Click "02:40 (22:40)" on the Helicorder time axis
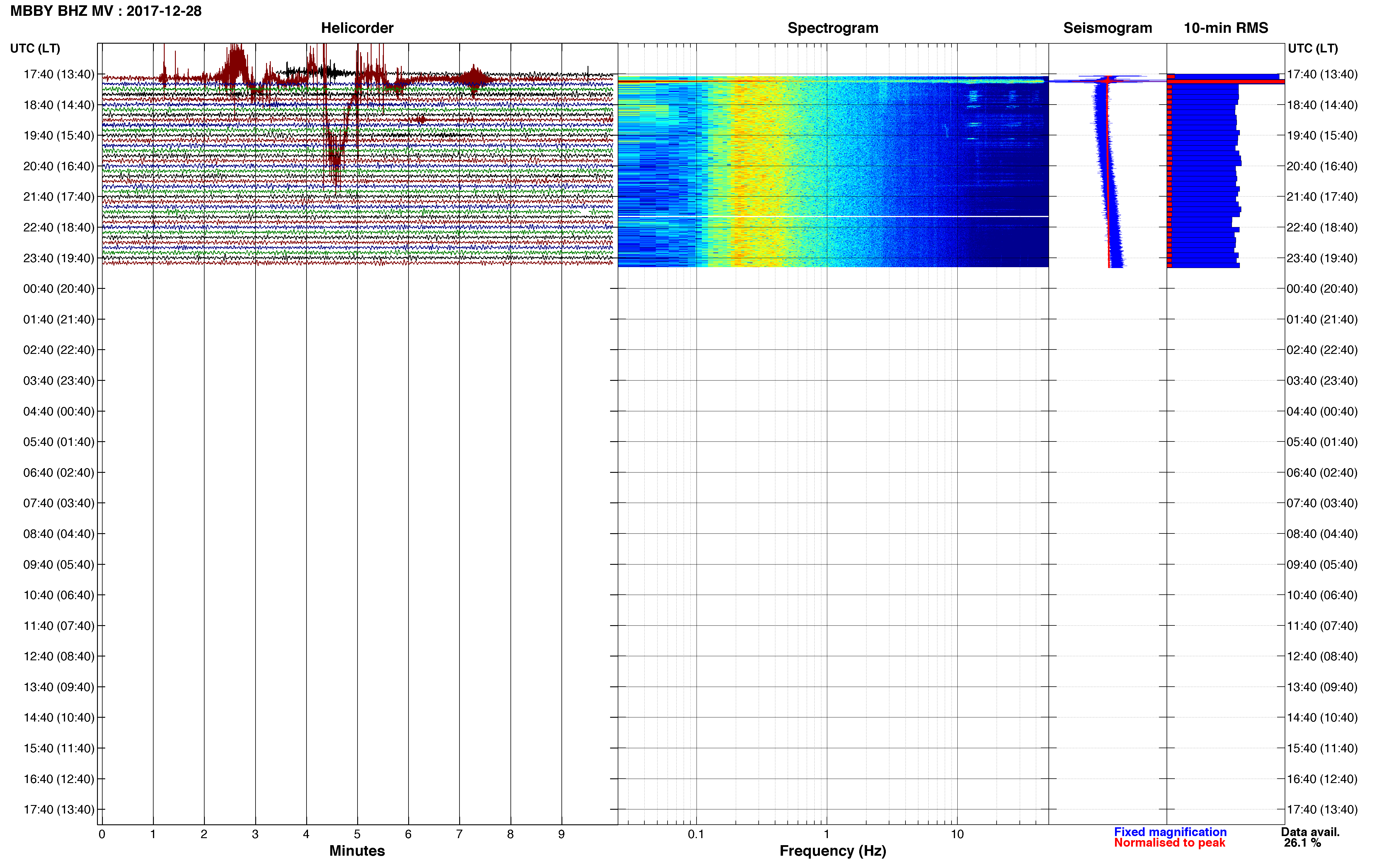 pyautogui.click(x=59, y=349)
